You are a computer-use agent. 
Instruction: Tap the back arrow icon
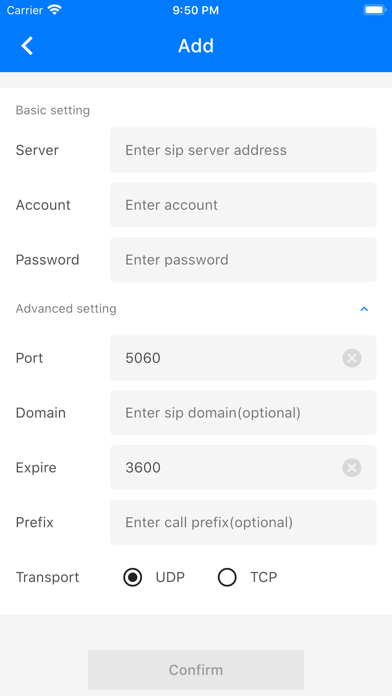pos(27,46)
